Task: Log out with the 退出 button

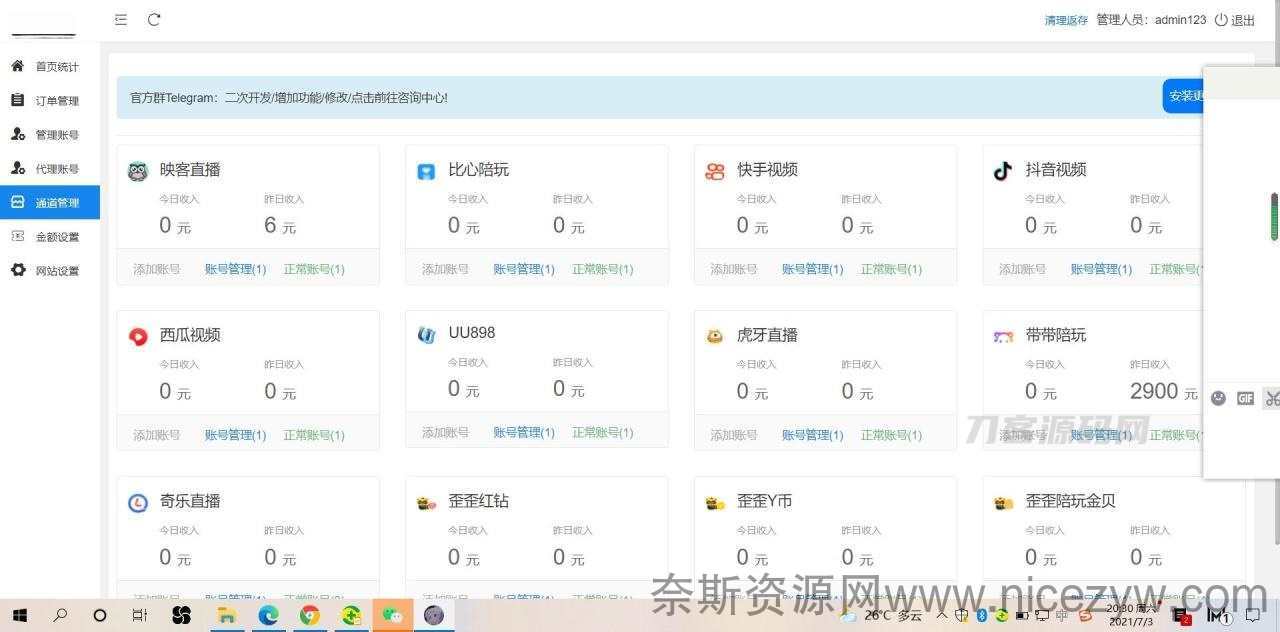Action: 1235,20
